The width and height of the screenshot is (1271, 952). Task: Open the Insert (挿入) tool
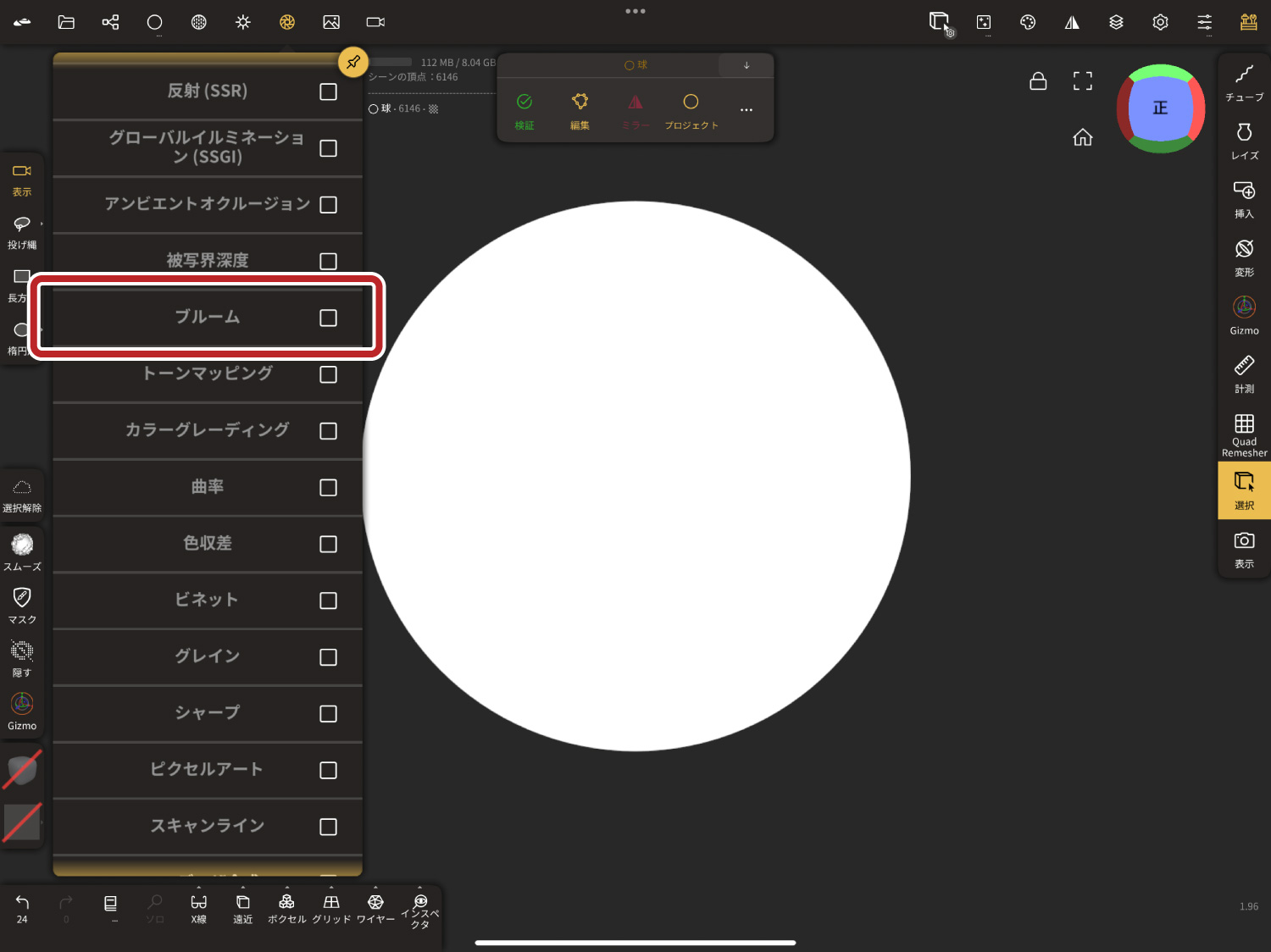(x=1243, y=199)
